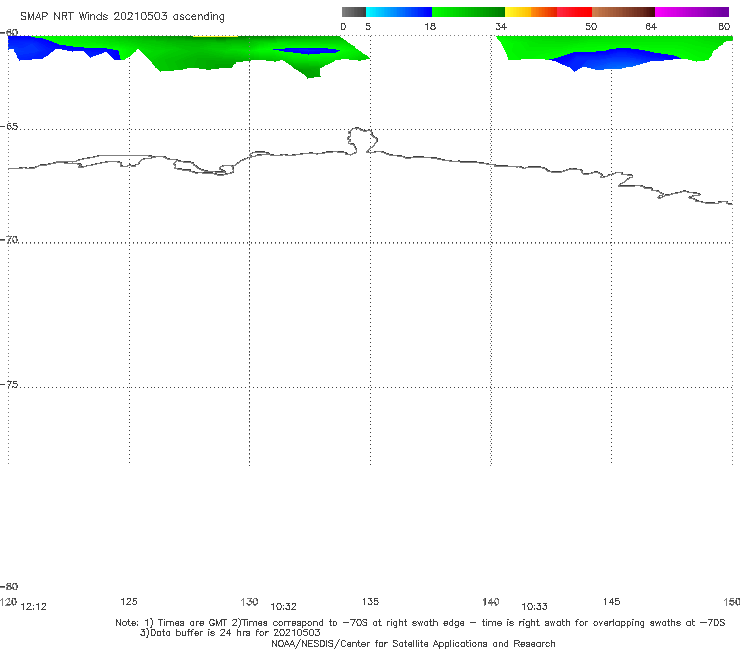Click the color bar label '5'
Viewport: 740px width, 650px height.
(x=368, y=26)
